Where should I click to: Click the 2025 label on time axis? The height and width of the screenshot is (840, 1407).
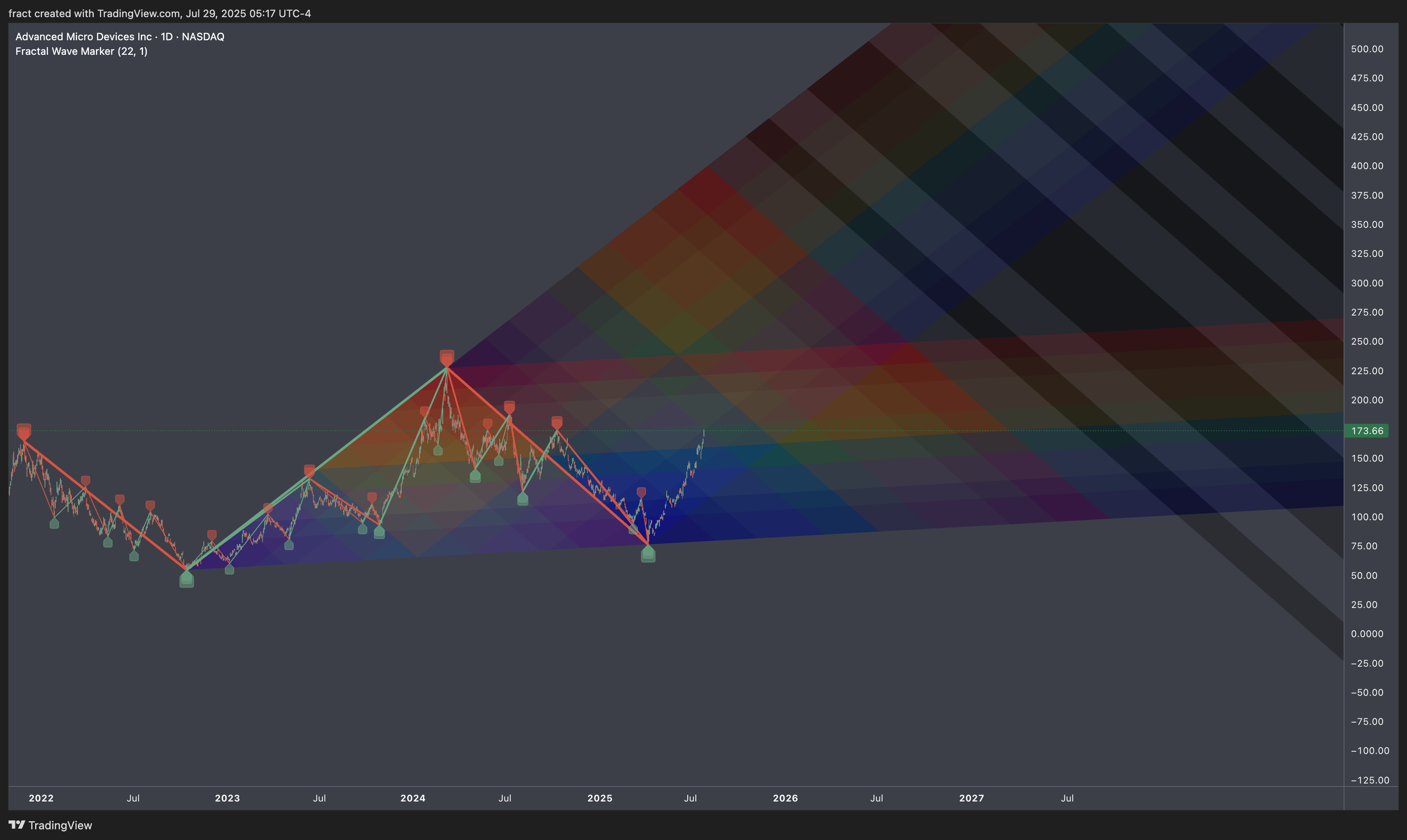[600, 798]
